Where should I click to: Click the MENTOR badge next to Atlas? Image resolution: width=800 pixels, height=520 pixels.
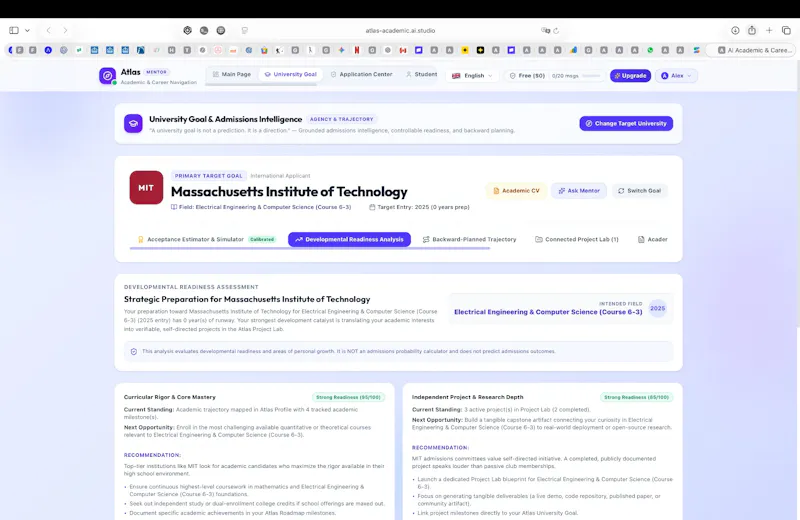[x=157, y=72]
